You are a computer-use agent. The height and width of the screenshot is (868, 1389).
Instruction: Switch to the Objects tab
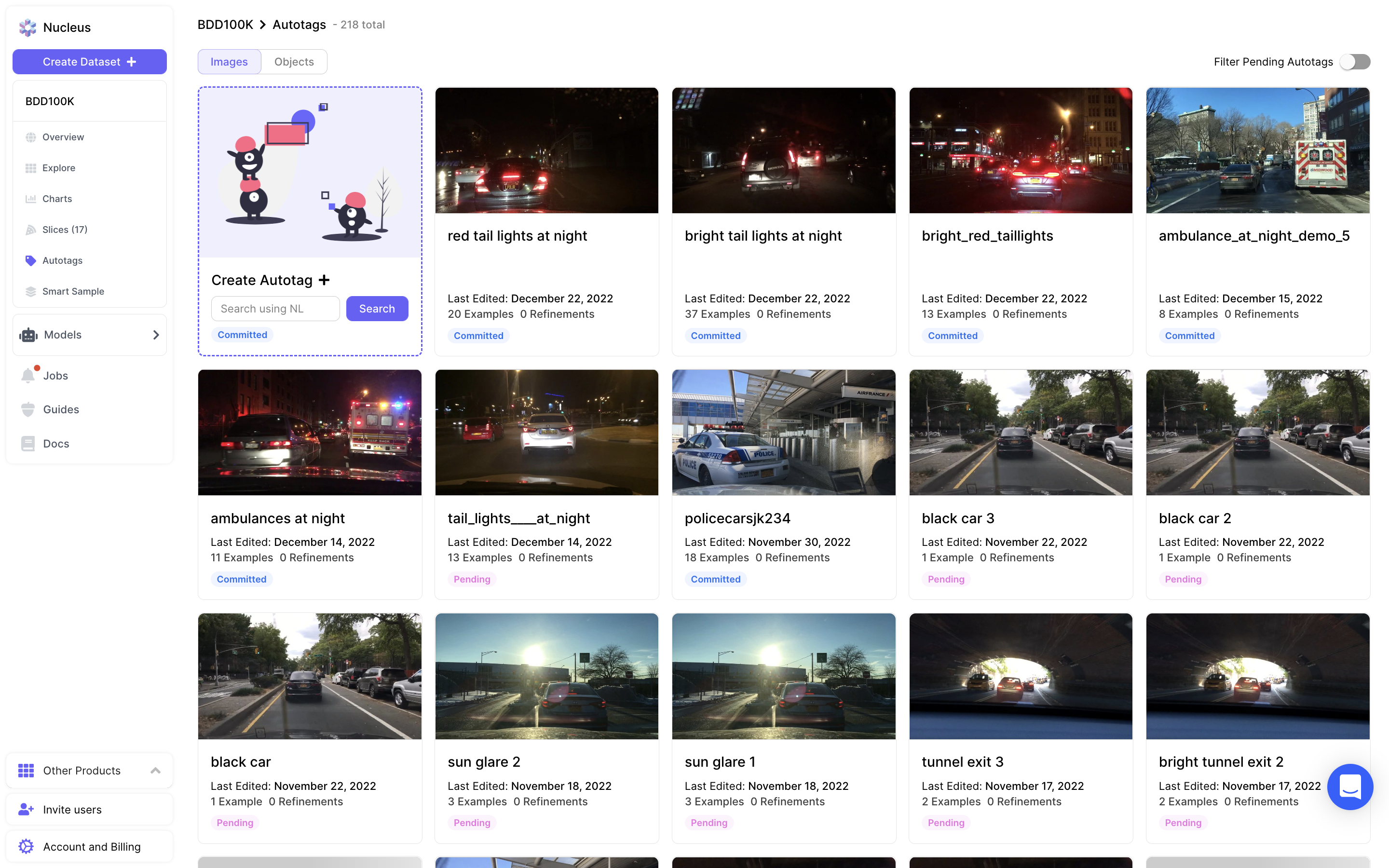(x=294, y=61)
